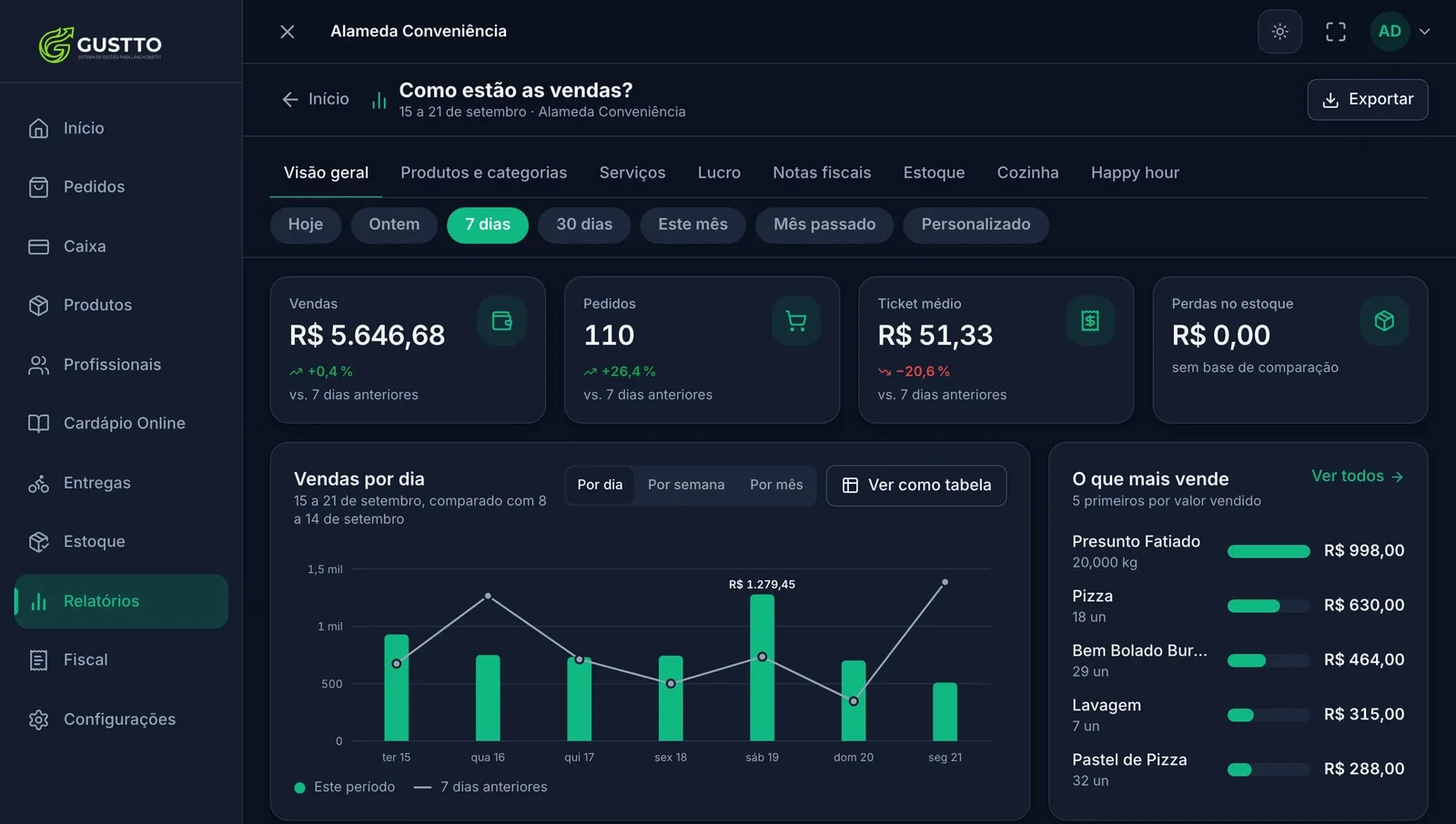Open the AD user menu chevron
This screenshot has height=824, width=1456.
pyautogui.click(x=1425, y=32)
